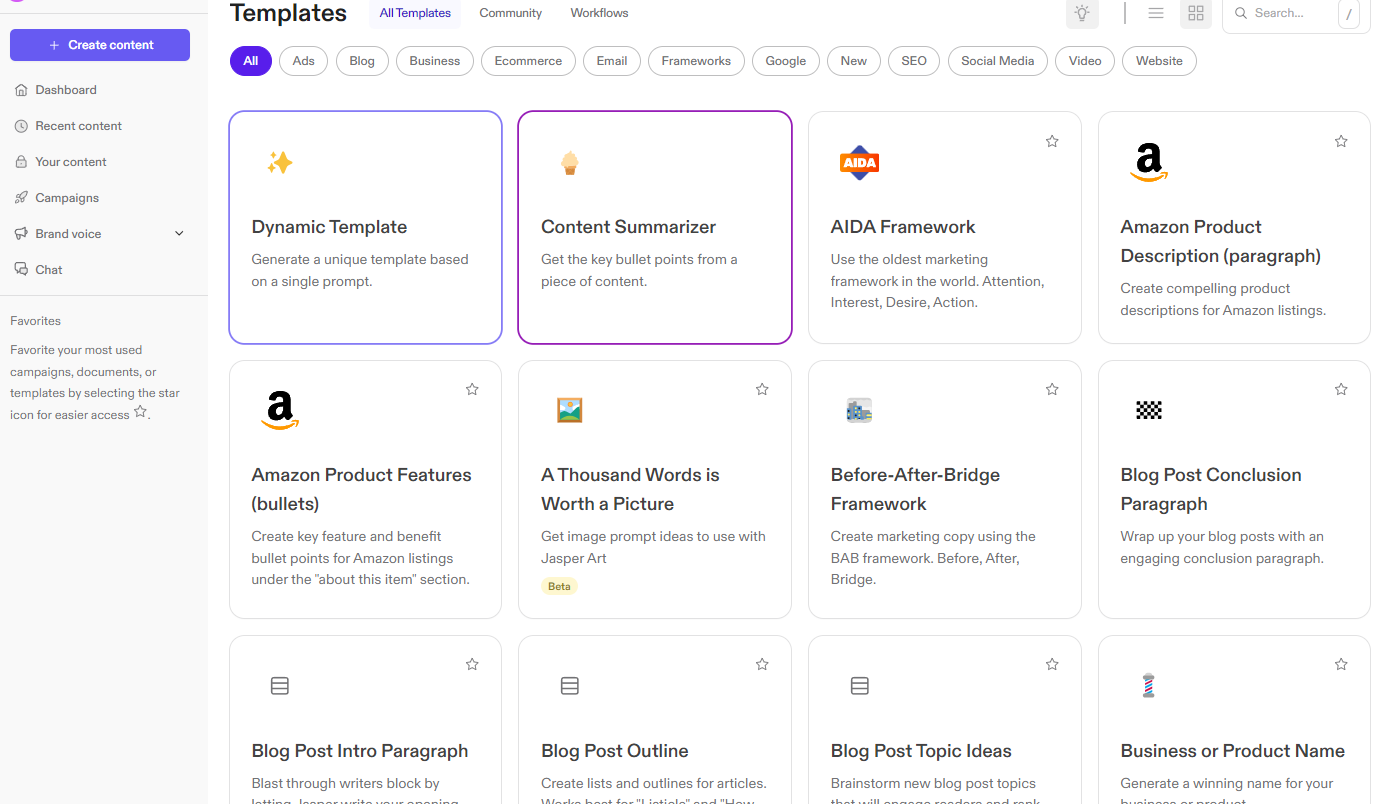
Task: Select the All filter chip
Action: (x=251, y=61)
